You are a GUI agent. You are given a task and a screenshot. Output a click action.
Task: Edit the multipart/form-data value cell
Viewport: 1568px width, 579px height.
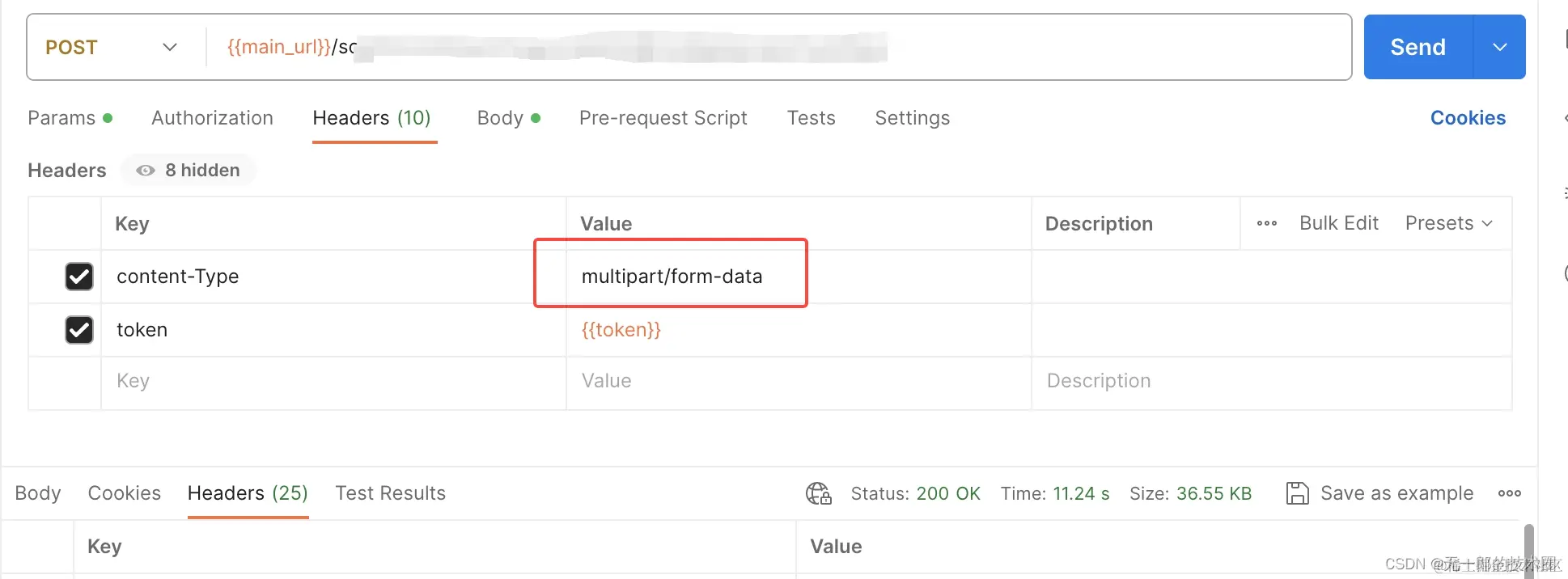pyautogui.click(x=799, y=277)
